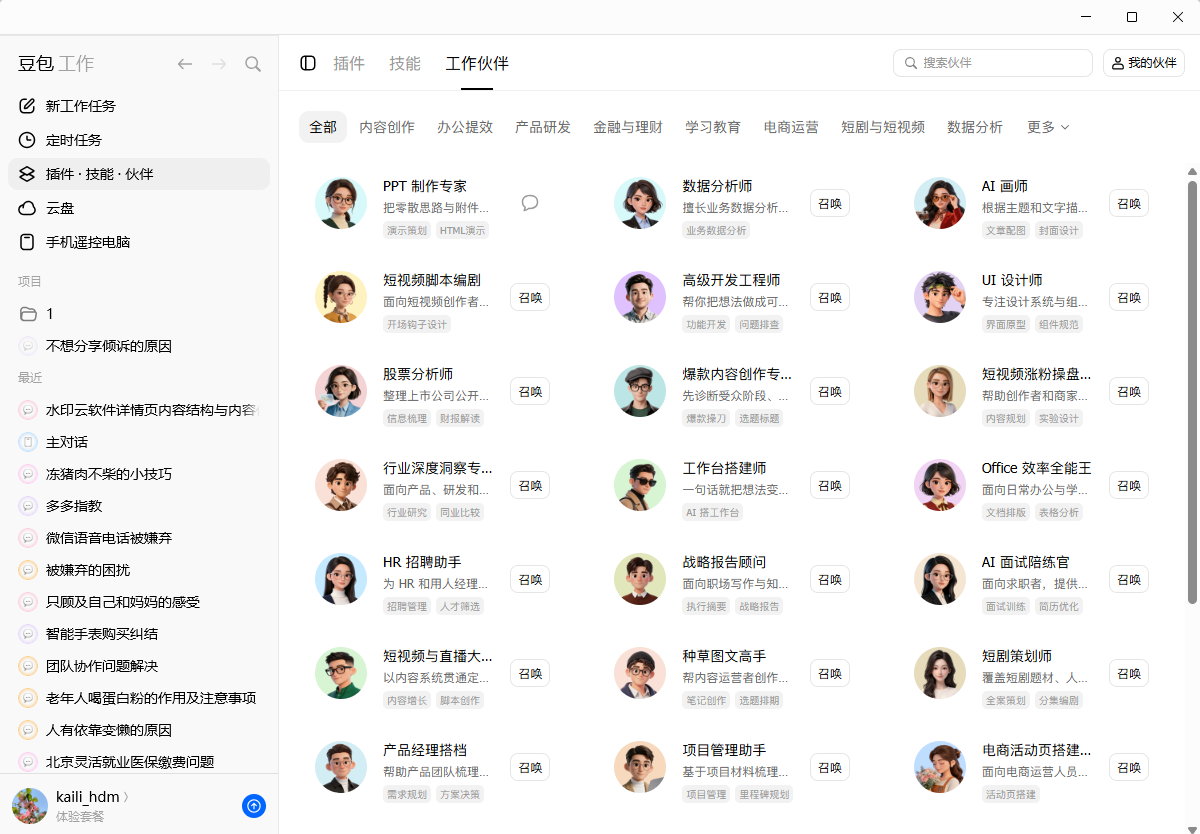The image size is (1200, 834).
Task: Click the 财报解读 tag
Action: tap(460, 418)
